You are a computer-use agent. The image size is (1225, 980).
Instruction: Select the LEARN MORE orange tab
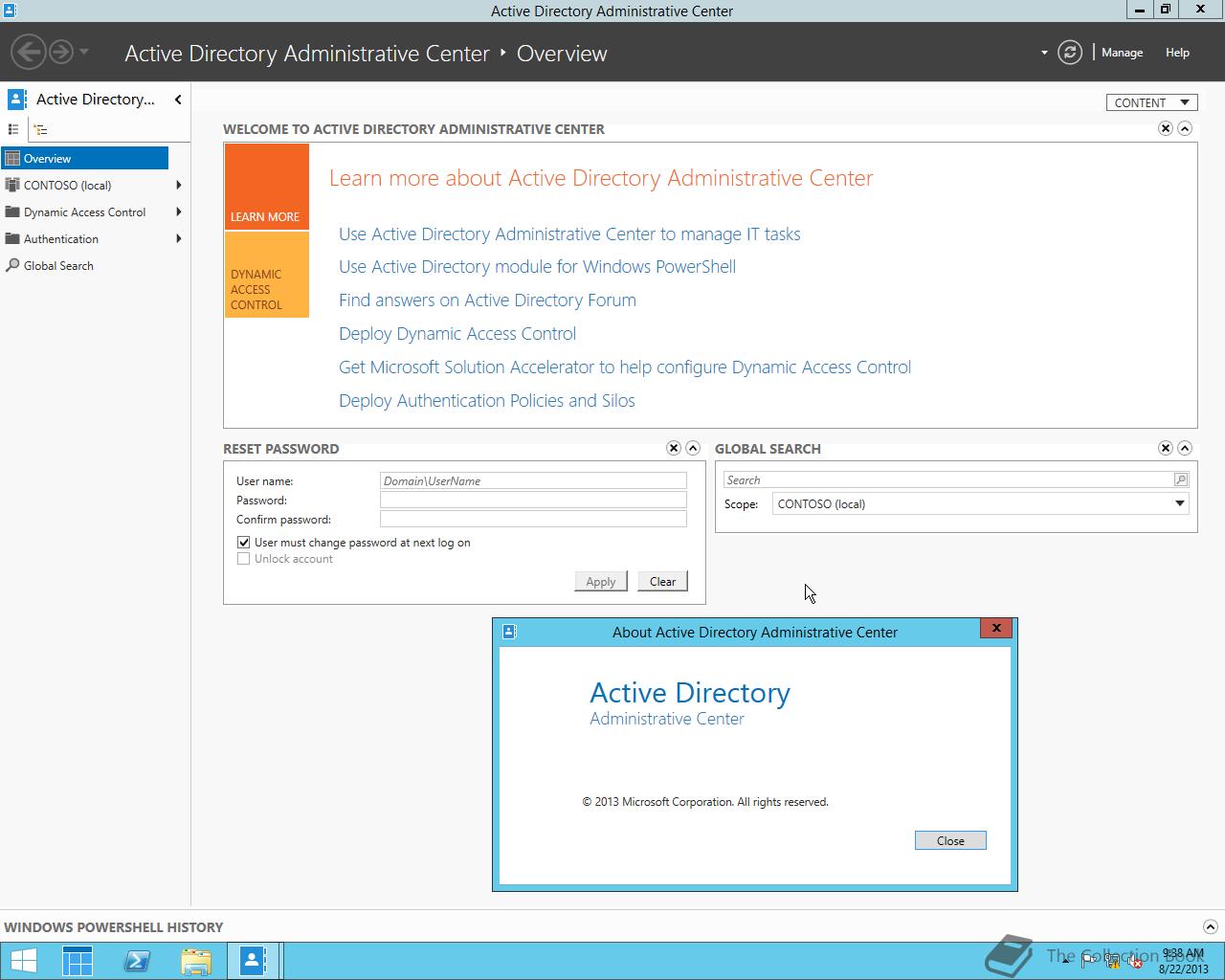[x=267, y=187]
